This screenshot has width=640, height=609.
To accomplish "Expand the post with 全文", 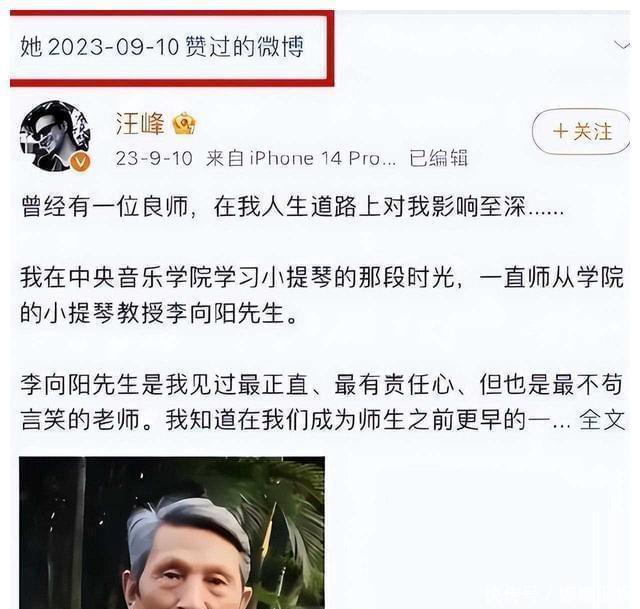I will pyautogui.click(x=602, y=420).
